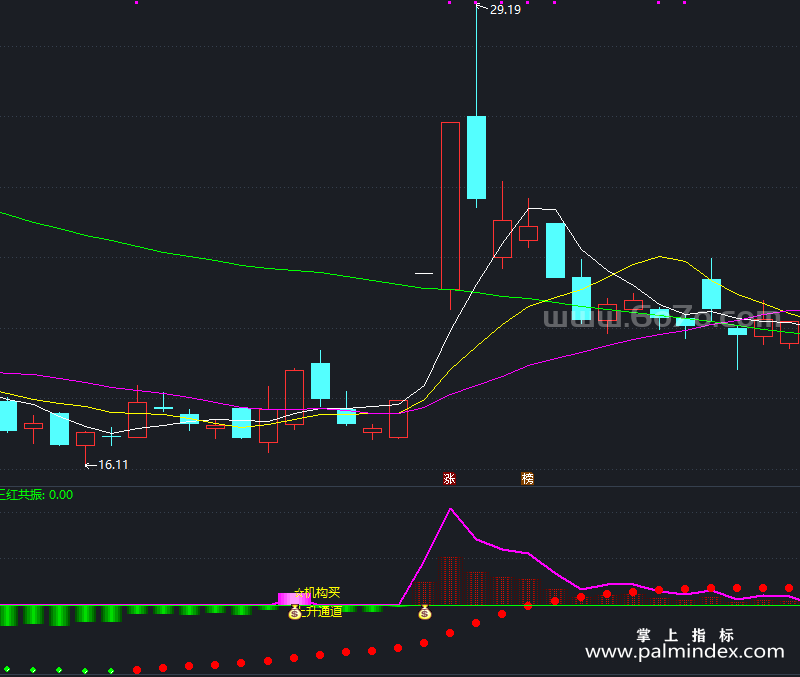
Task: Click the pink 机构买 histogram bar
Action: point(294,598)
